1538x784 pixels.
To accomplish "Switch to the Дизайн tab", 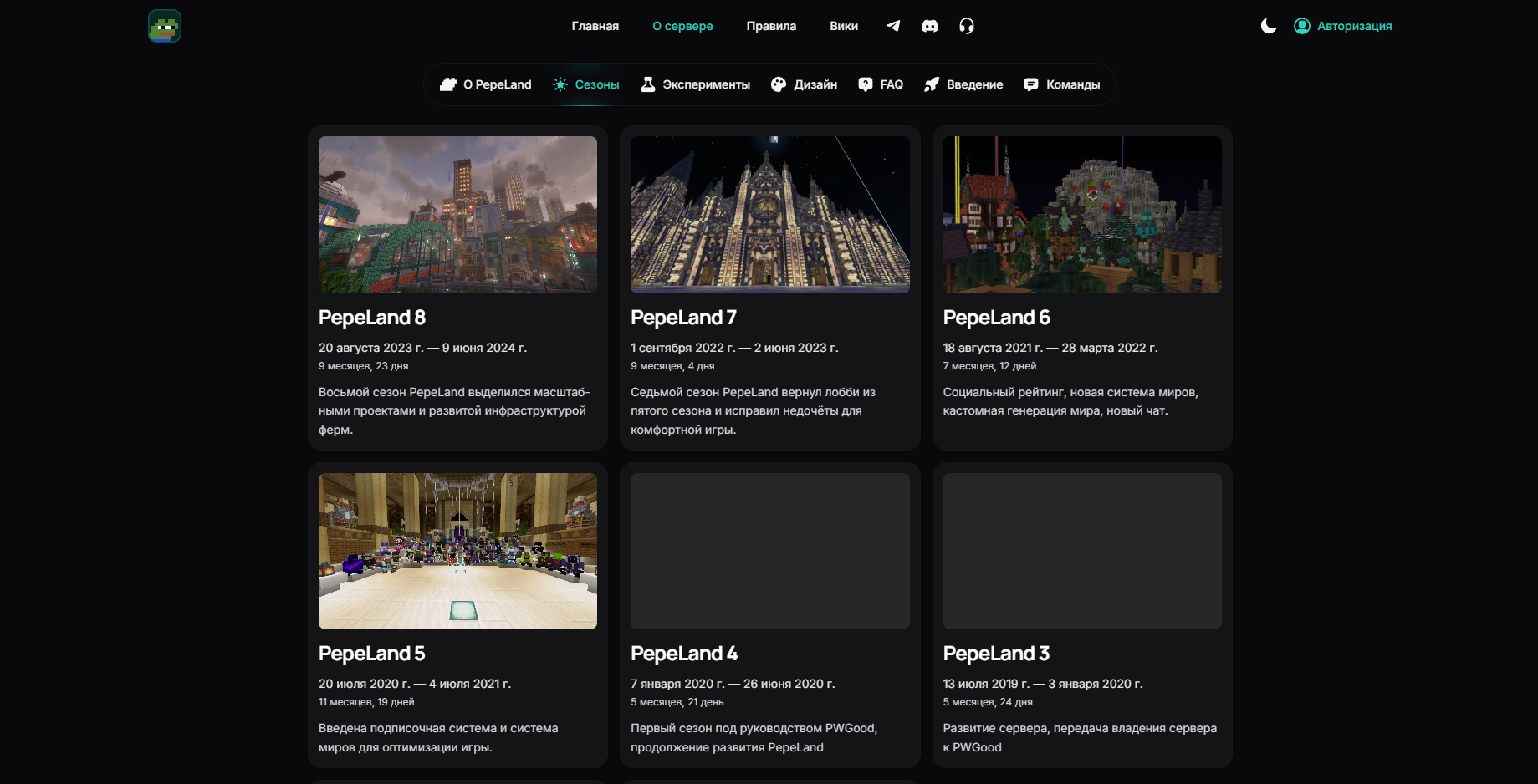I will (815, 84).
